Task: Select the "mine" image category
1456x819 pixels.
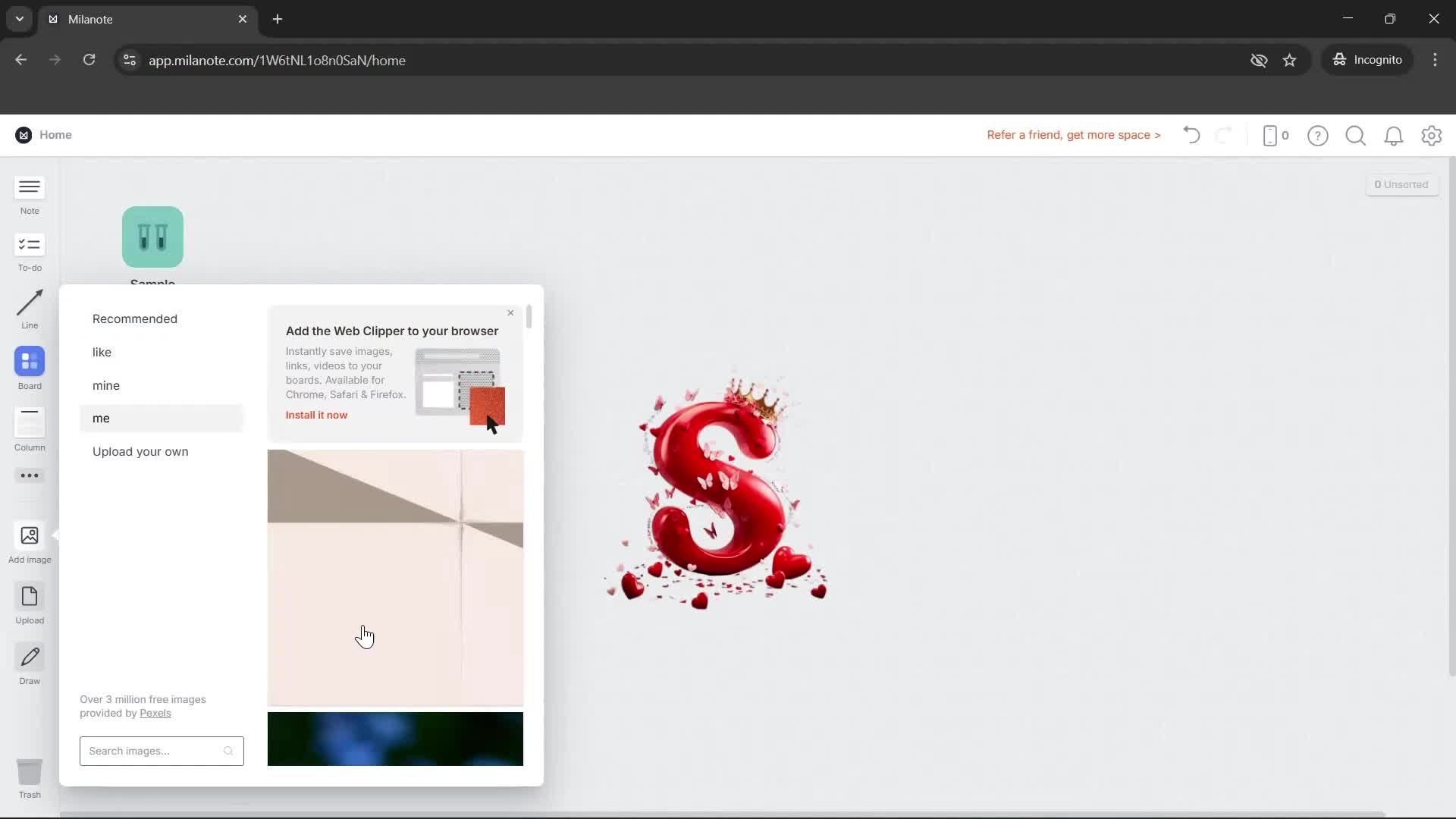Action: [x=105, y=385]
